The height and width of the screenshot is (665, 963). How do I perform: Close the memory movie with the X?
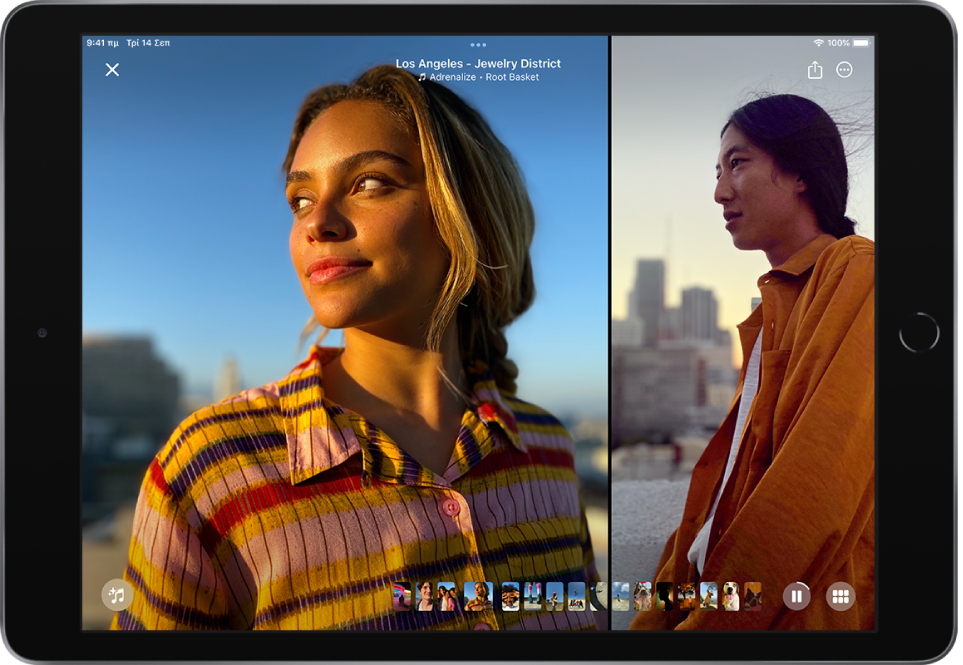pos(112,70)
